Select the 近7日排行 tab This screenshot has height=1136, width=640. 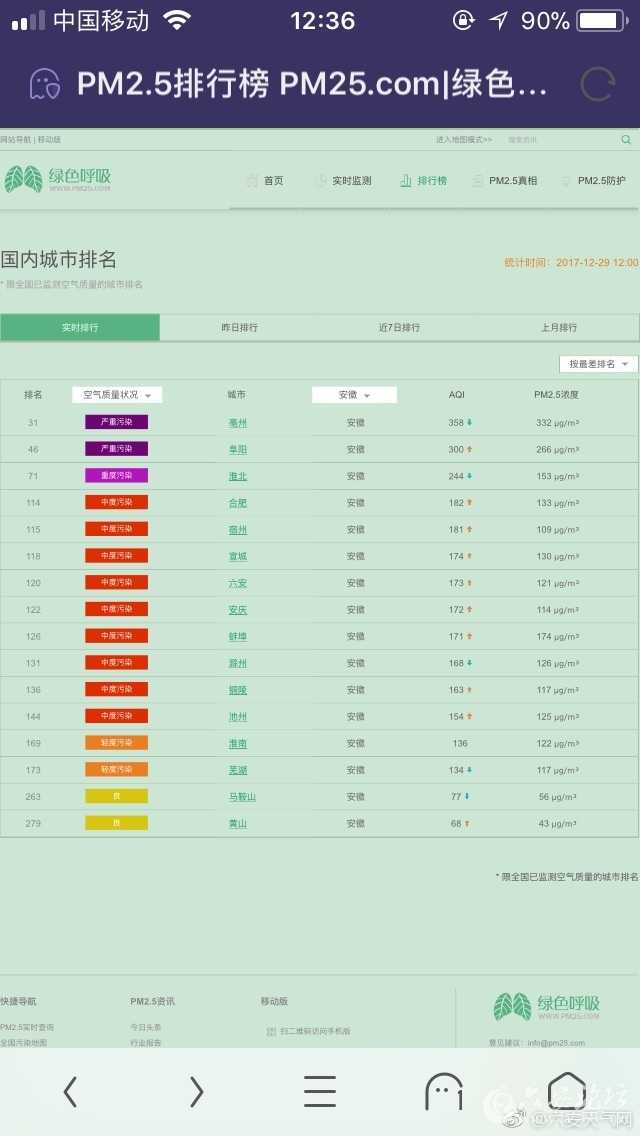click(399, 328)
